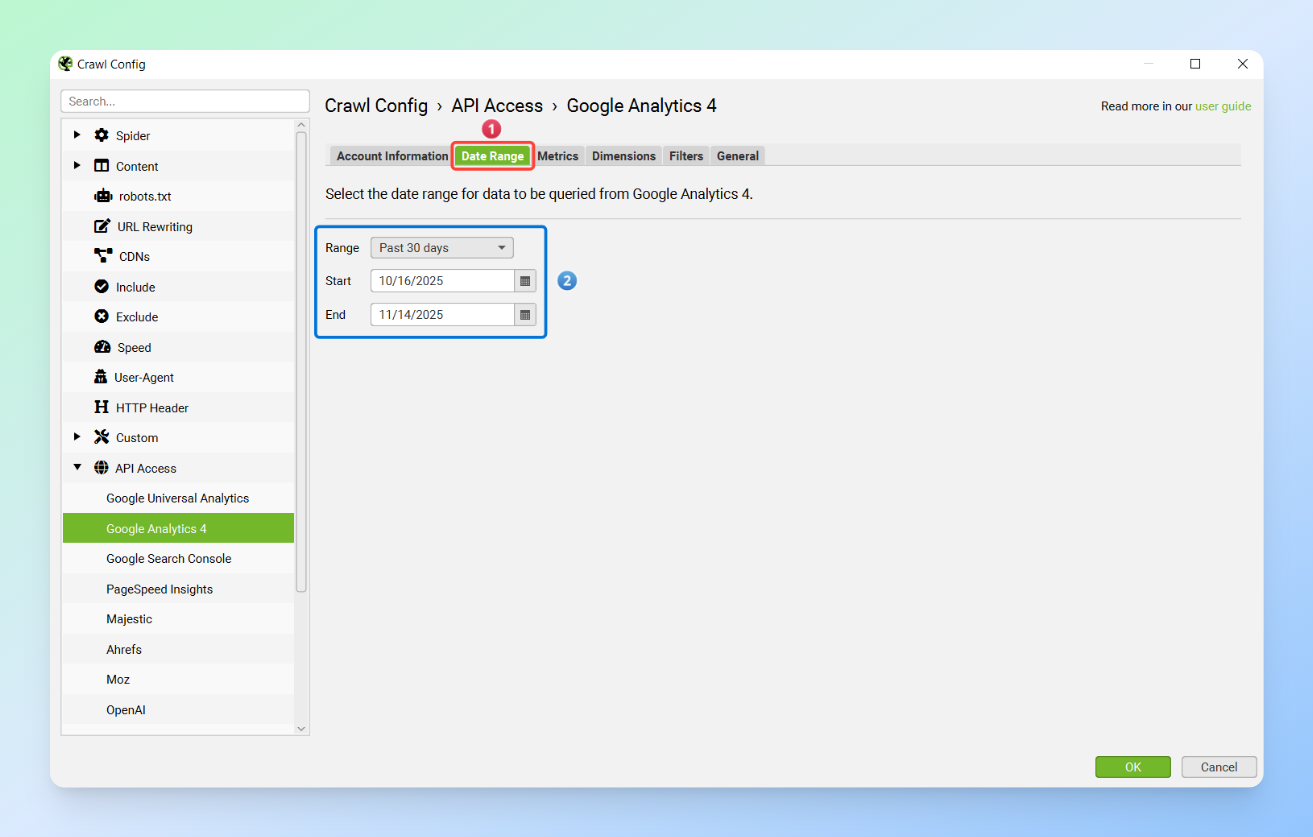Switch to the Metrics tab

[x=558, y=156]
